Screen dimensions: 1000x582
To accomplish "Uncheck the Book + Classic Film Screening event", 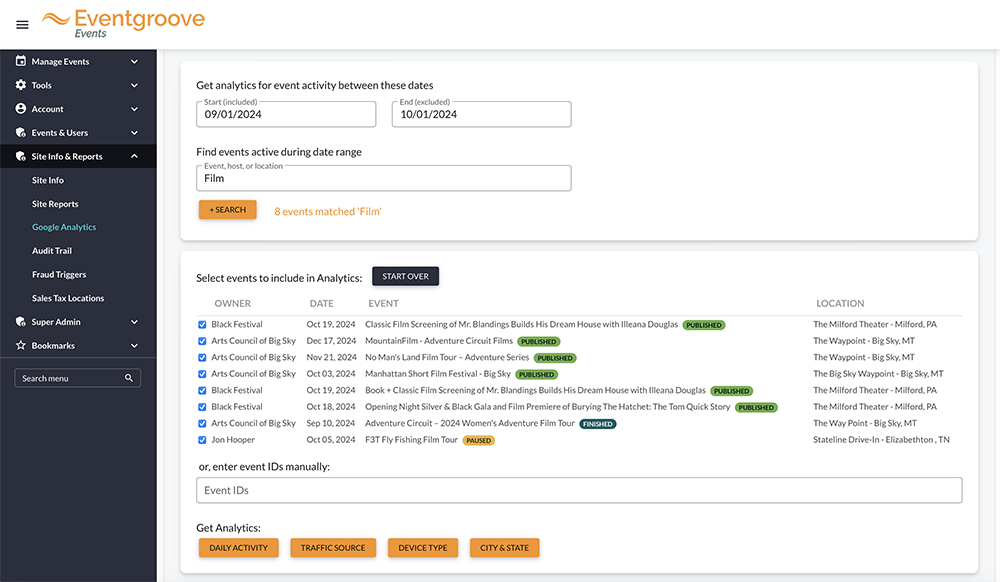I will pyautogui.click(x=202, y=390).
